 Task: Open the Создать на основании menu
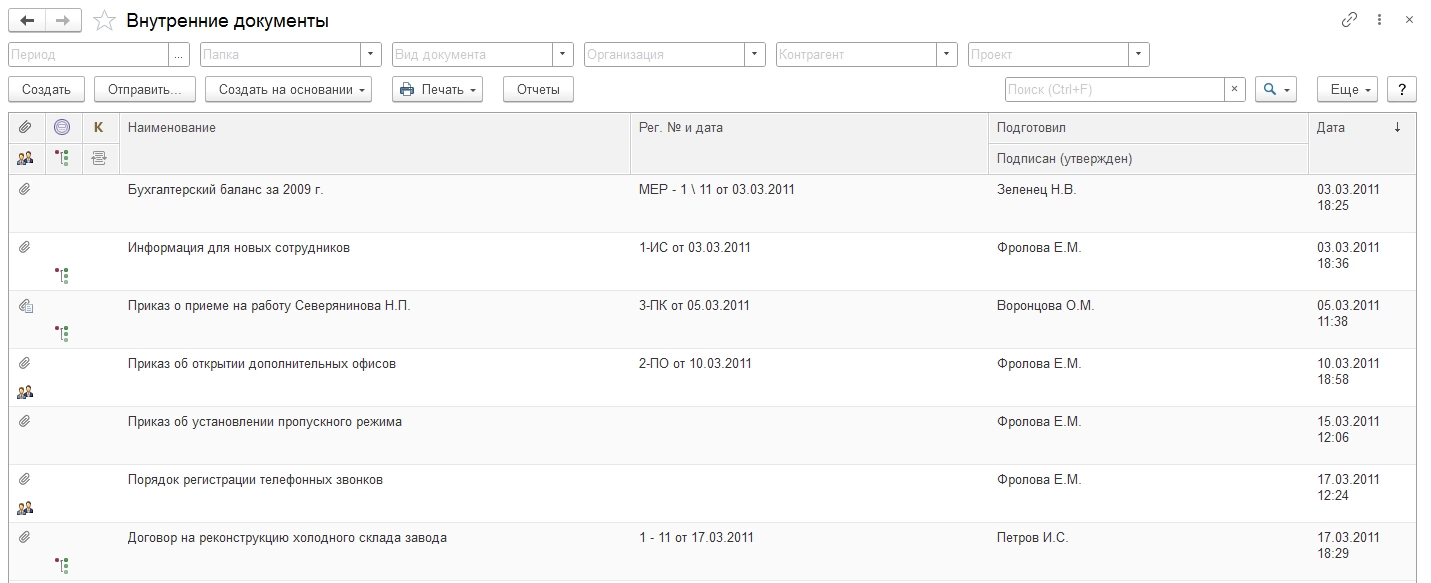coord(288,90)
